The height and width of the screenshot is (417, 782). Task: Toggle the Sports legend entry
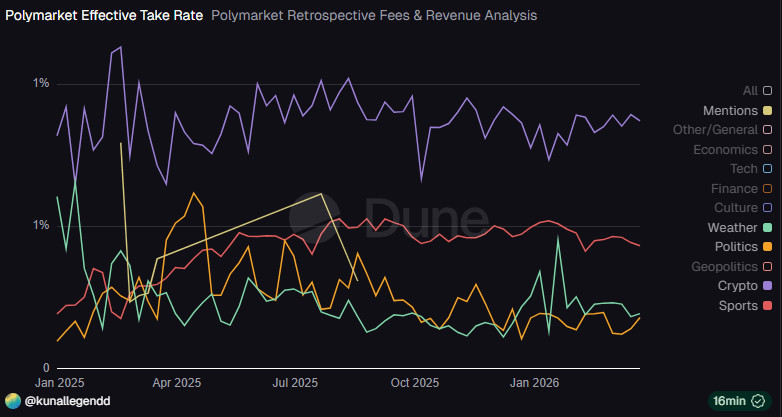point(745,305)
